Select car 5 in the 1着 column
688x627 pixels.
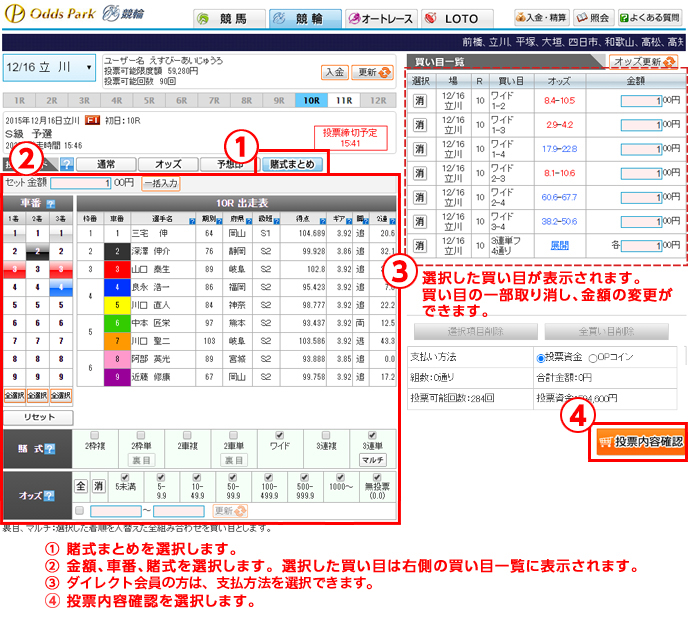click(14, 305)
